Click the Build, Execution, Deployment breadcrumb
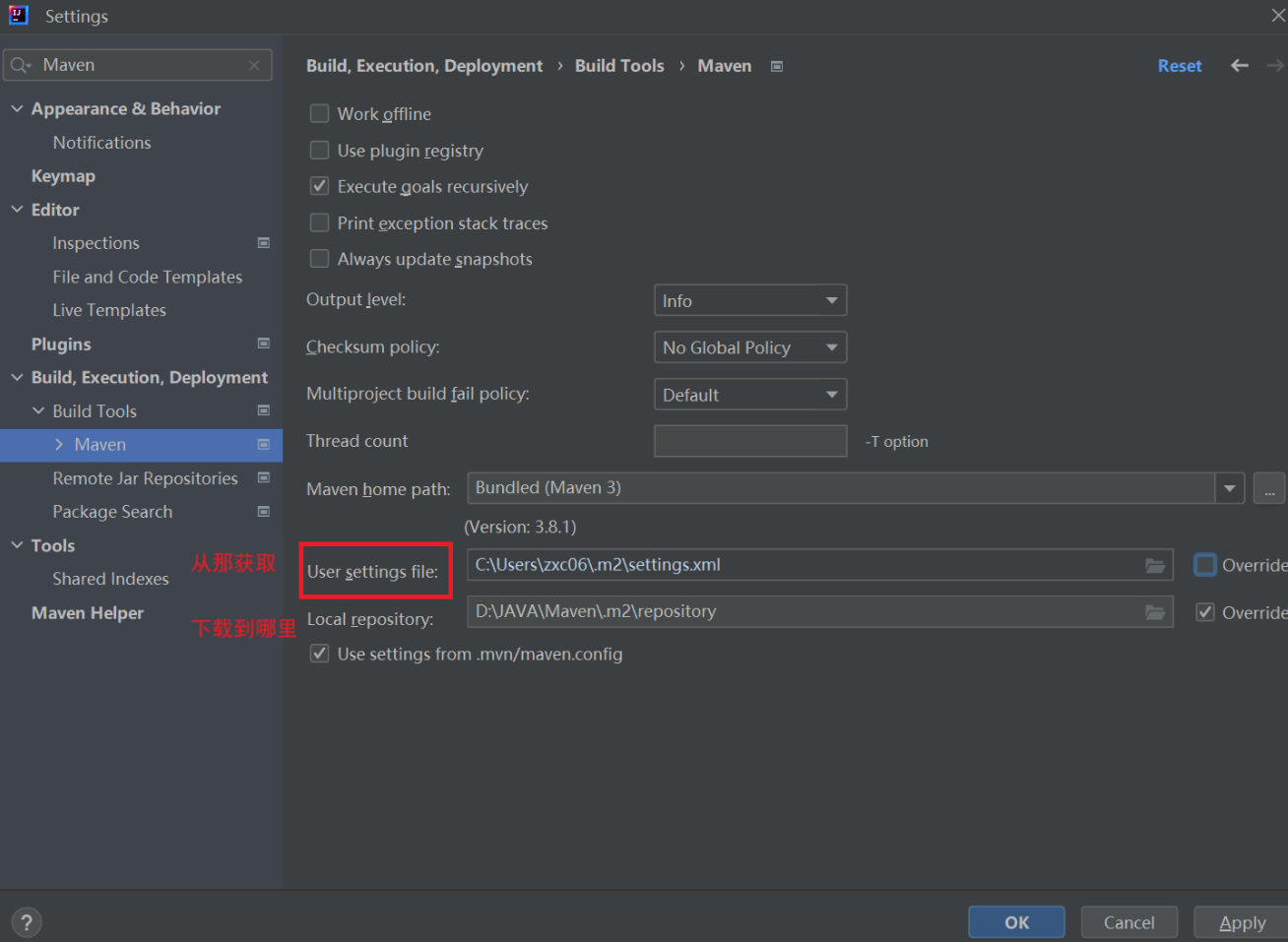 [x=424, y=66]
